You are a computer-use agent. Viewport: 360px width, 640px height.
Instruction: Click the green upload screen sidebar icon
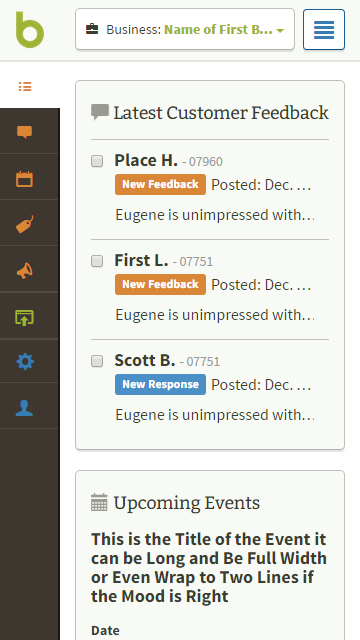click(24, 317)
